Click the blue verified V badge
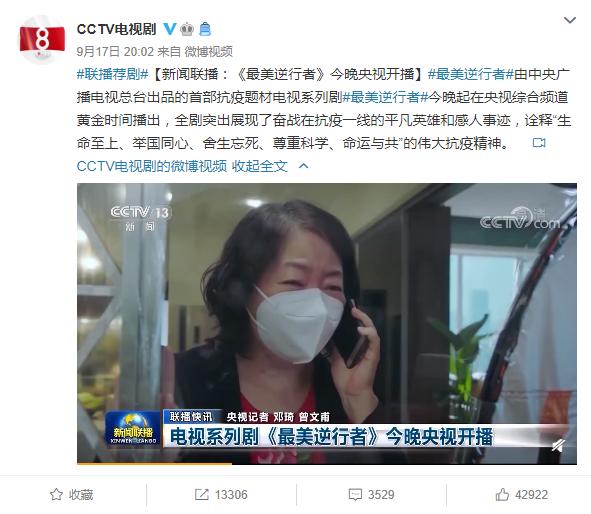591x514 pixels. click(170, 29)
